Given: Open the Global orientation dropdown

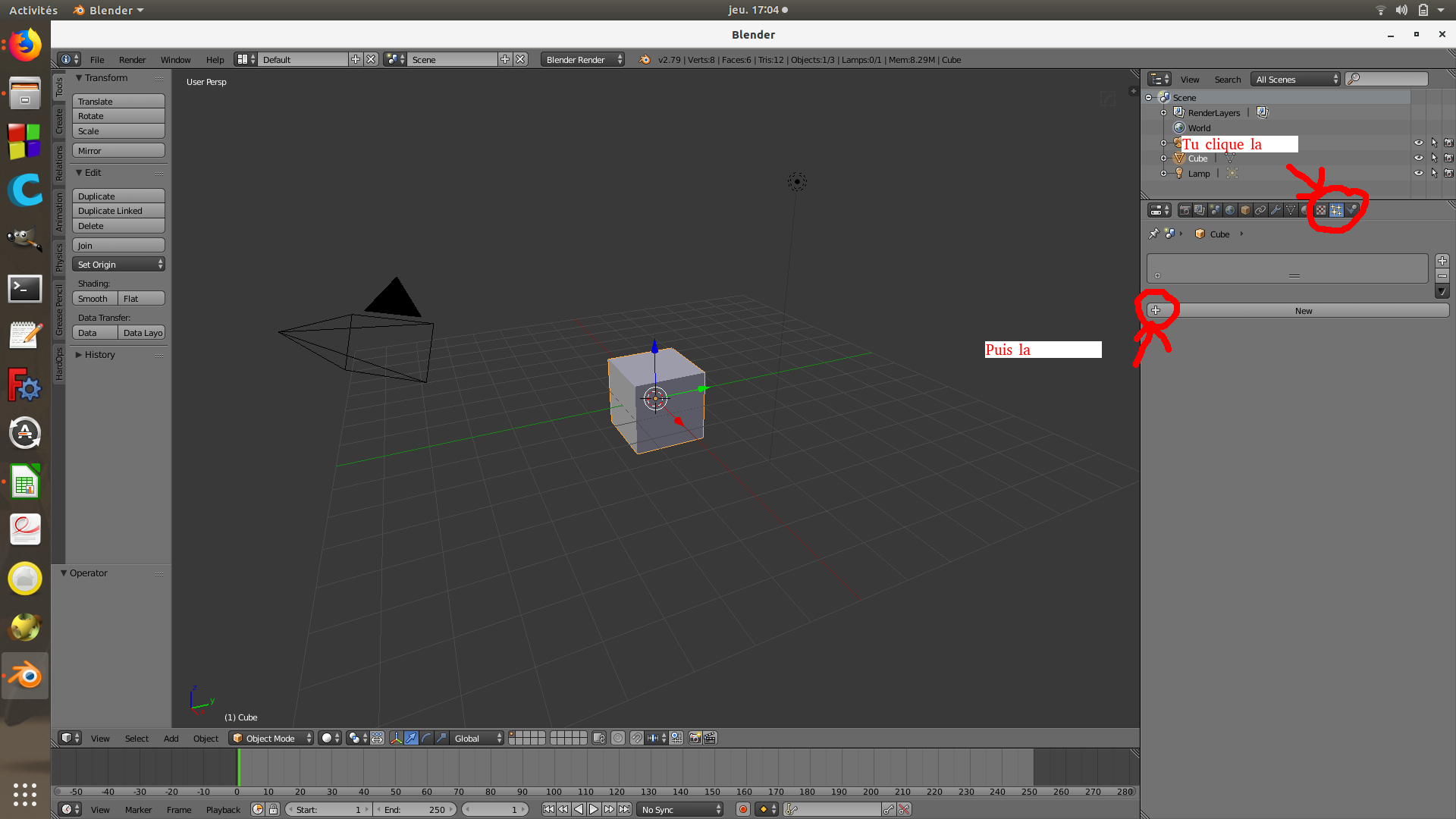Looking at the screenshot, I should click(477, 738).
